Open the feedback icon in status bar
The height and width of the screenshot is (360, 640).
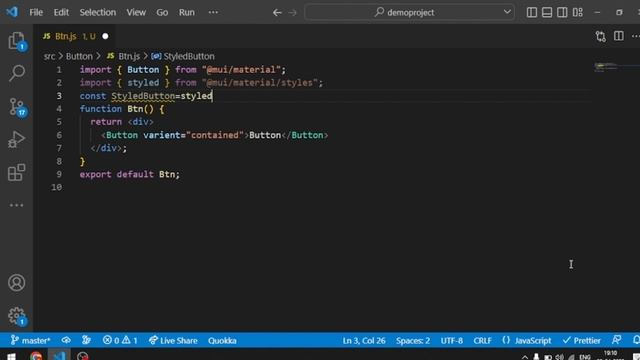617,340
